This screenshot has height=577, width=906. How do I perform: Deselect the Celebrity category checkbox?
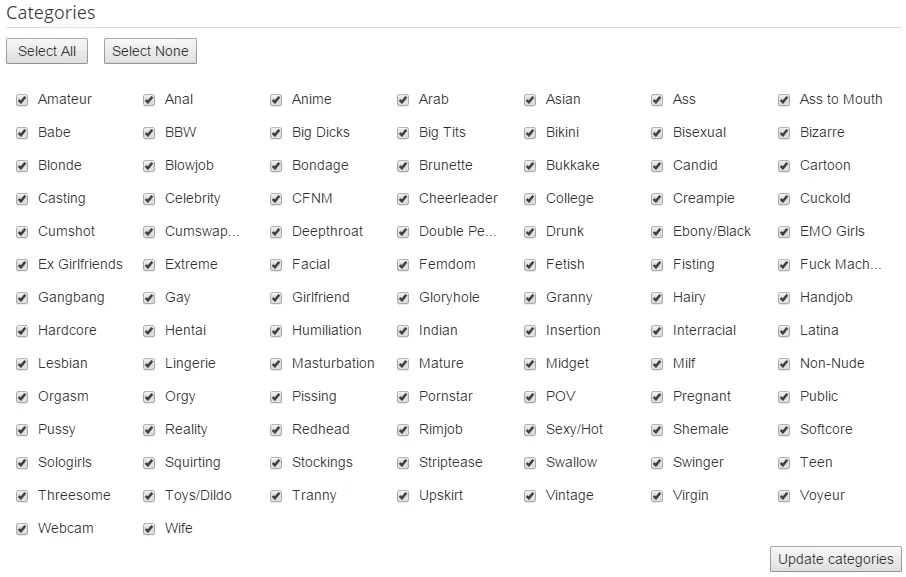click(x=149, y=199)
